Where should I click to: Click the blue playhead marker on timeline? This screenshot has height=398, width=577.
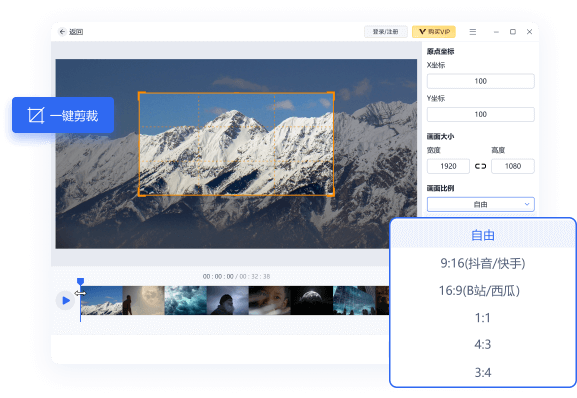(81, 282)
